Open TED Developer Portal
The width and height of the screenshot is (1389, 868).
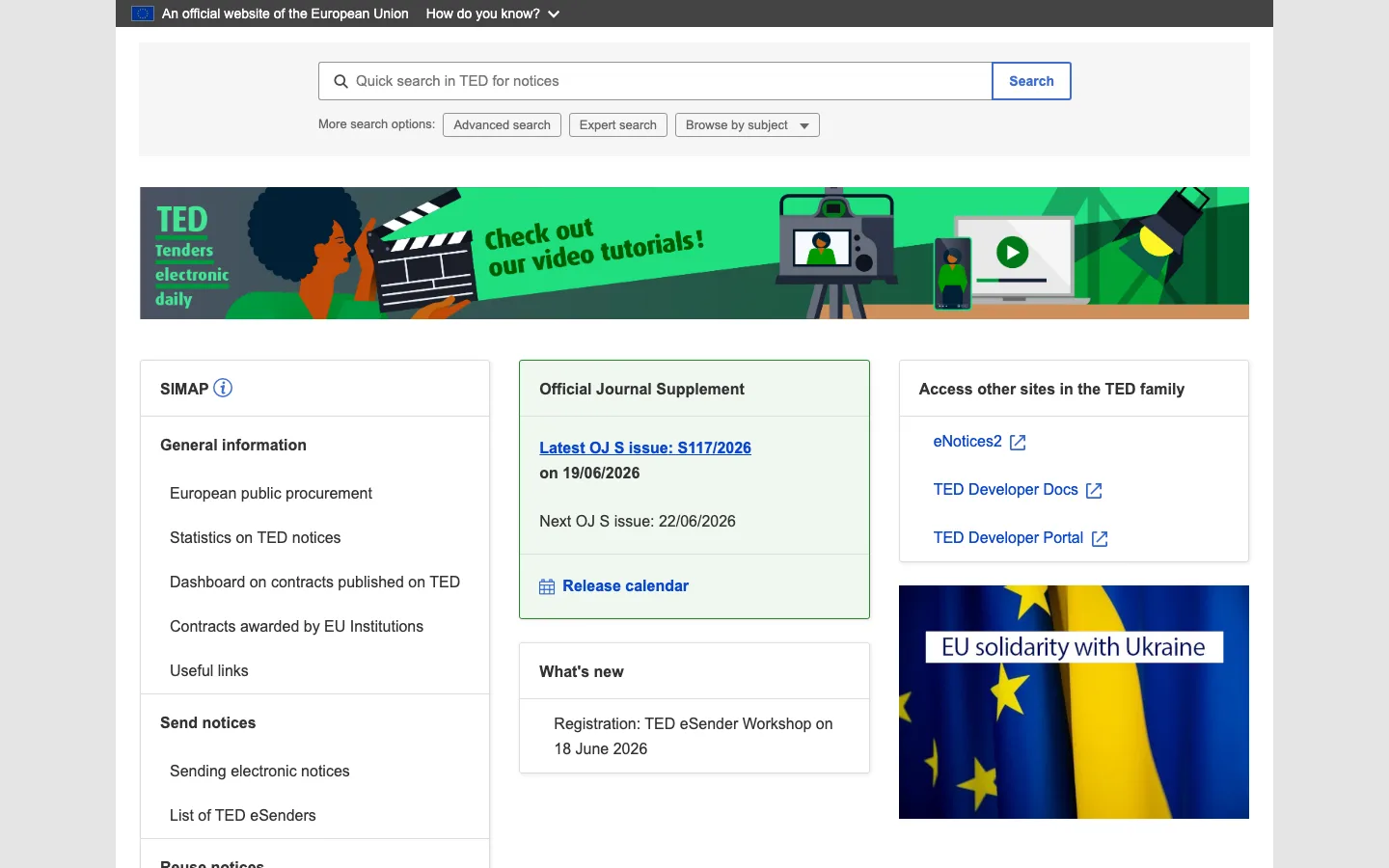pyautogui.click(x=1008, y=537)
